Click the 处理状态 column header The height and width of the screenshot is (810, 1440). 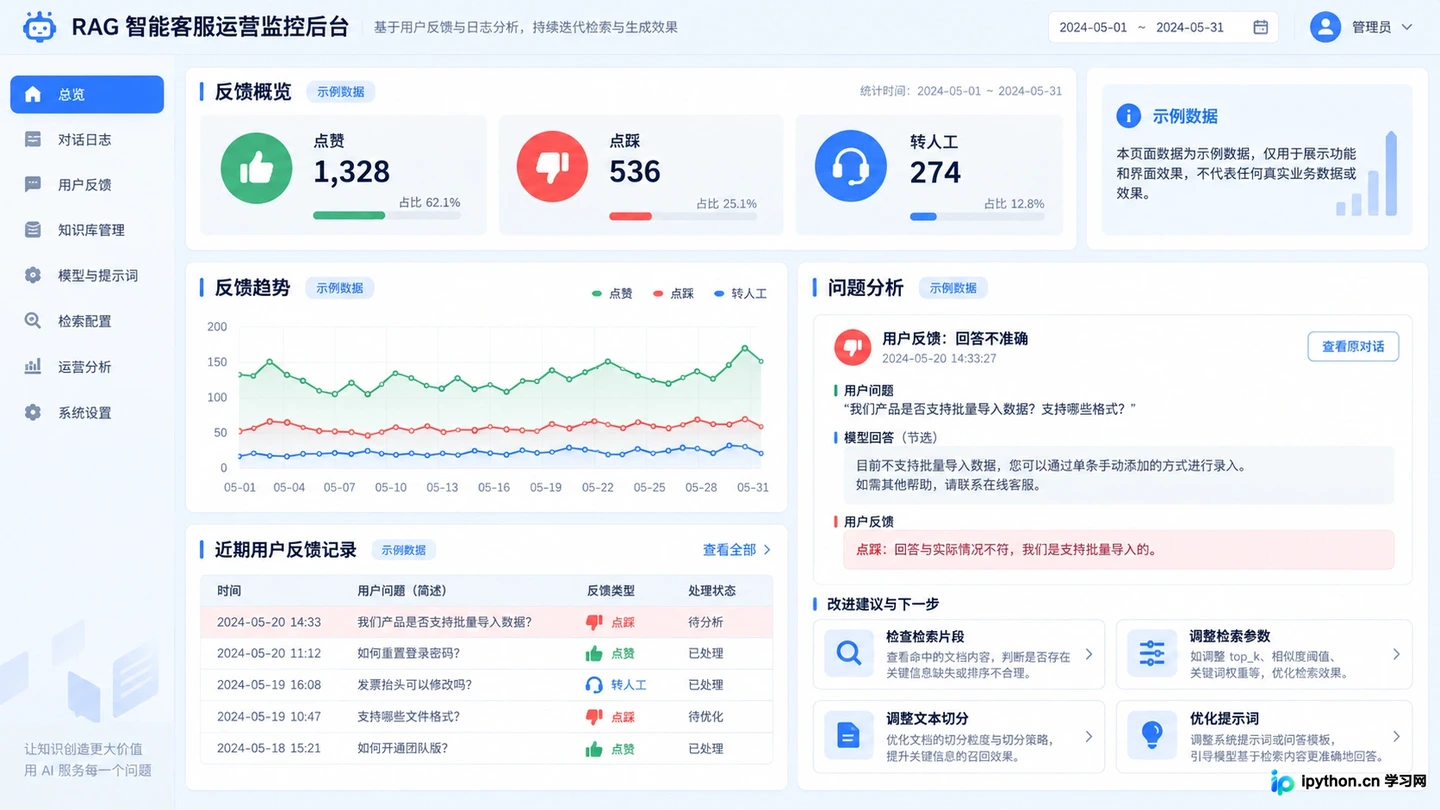point(712,591)
